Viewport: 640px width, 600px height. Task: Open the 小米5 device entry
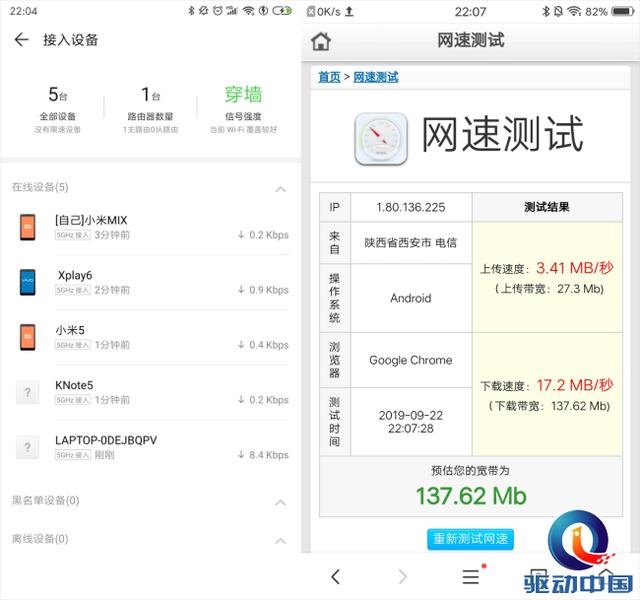tap(151, 337)
